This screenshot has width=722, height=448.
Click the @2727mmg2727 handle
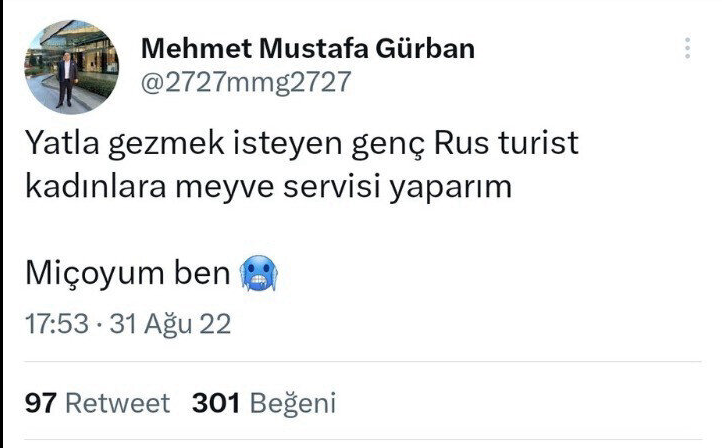tap(247, 82)
